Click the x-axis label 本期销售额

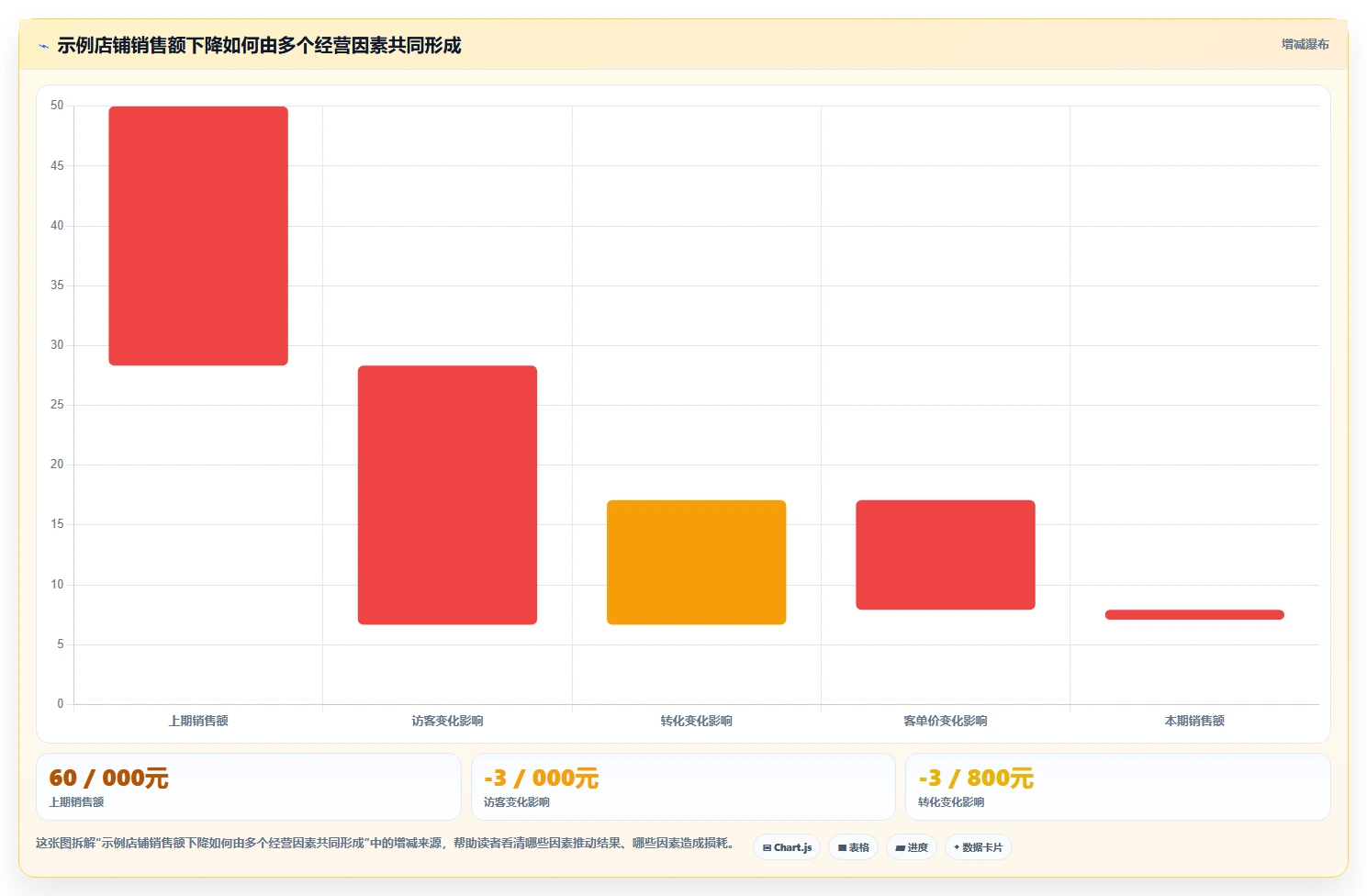coord(1194,721)
